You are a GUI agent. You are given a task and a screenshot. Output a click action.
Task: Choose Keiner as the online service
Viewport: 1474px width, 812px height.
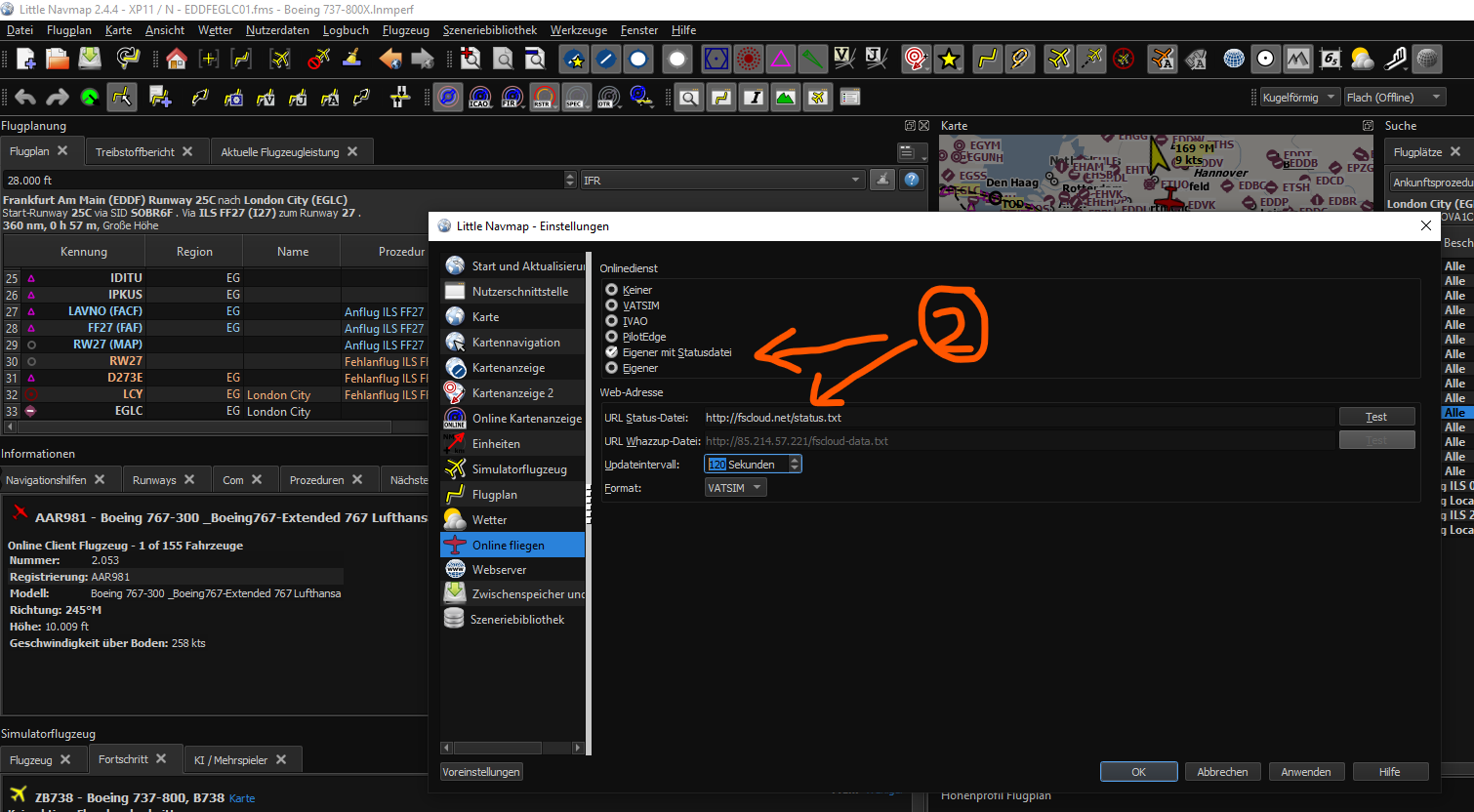pyautogui.click(x=612, y=290)
